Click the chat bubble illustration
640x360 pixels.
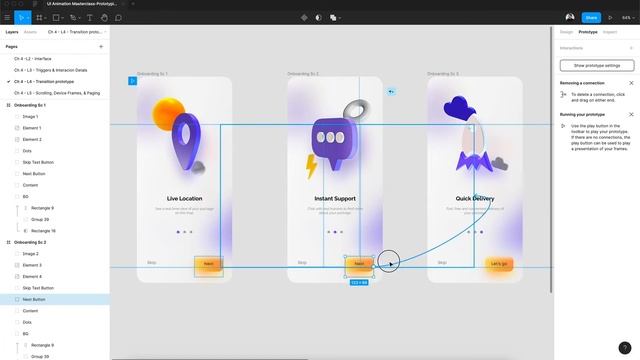[335, 143]
